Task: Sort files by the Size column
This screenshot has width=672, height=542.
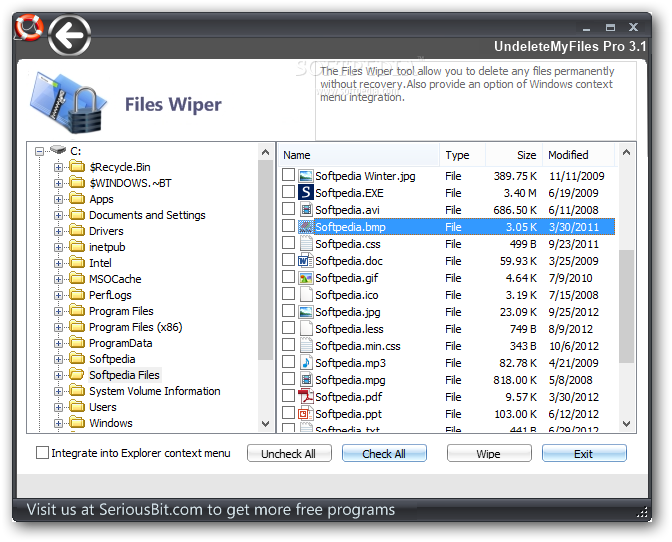Action: point(514,155)
